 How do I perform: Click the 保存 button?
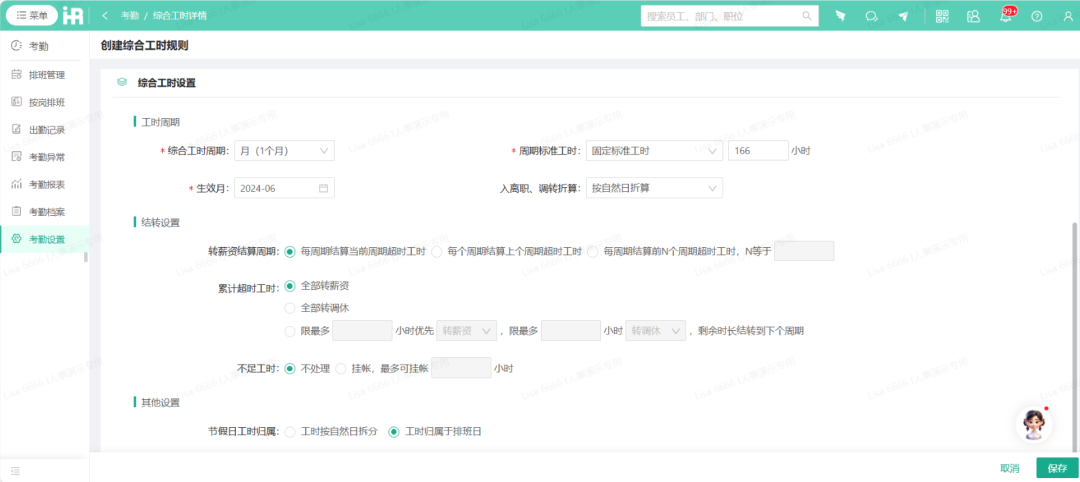[1057, 468]
